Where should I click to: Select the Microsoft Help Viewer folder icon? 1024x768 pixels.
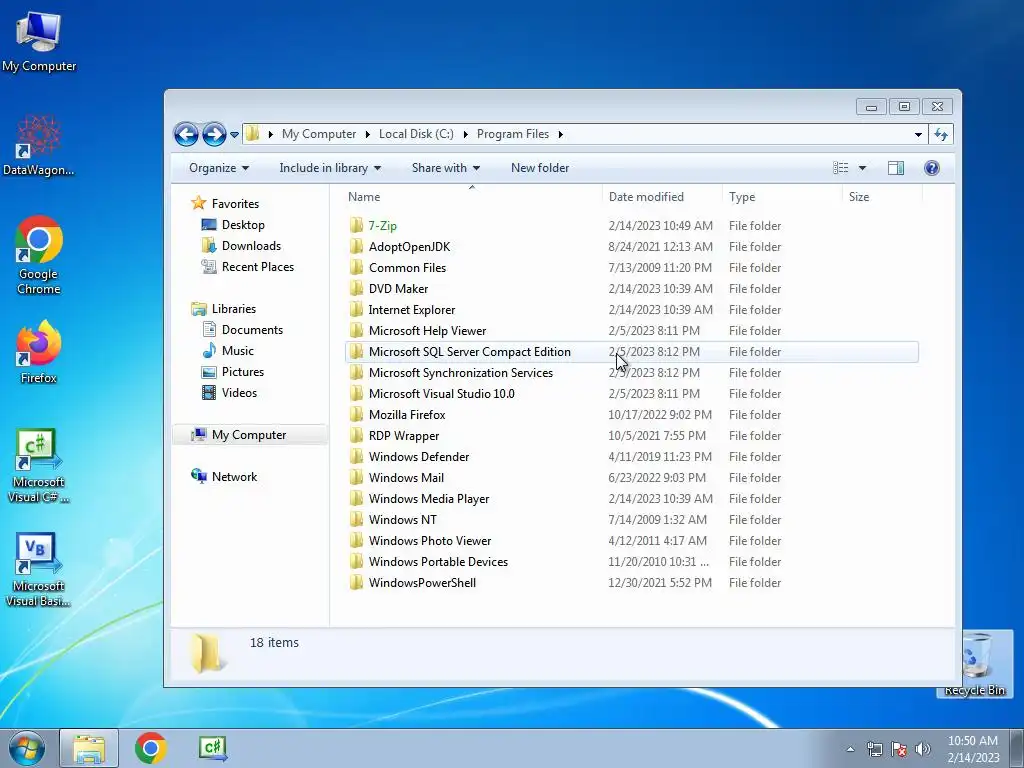(356, 330)
